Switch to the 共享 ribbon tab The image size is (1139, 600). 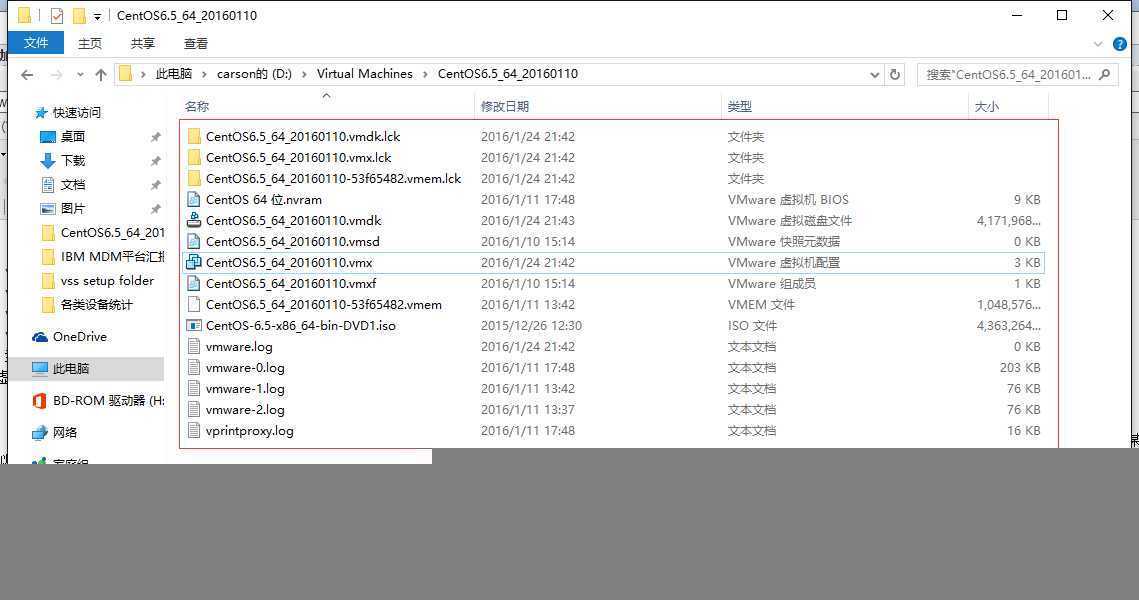pos(142,44)
